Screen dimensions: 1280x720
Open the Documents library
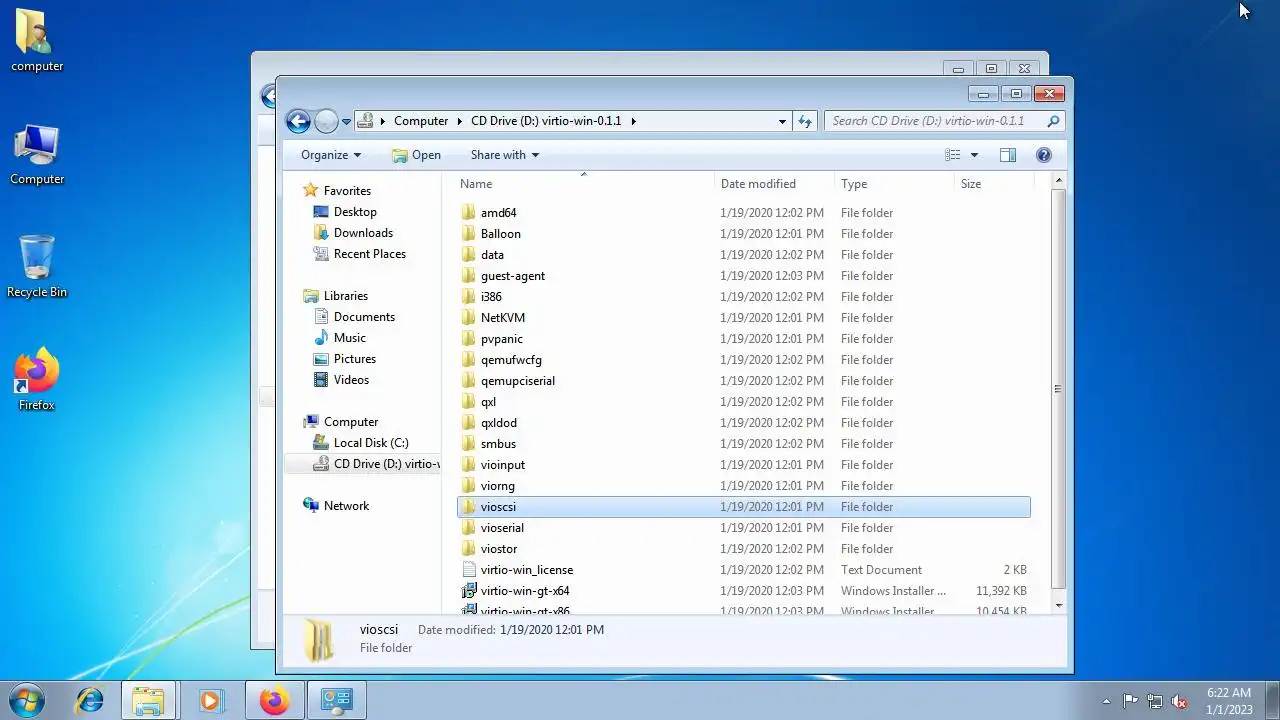pos(364,317)
